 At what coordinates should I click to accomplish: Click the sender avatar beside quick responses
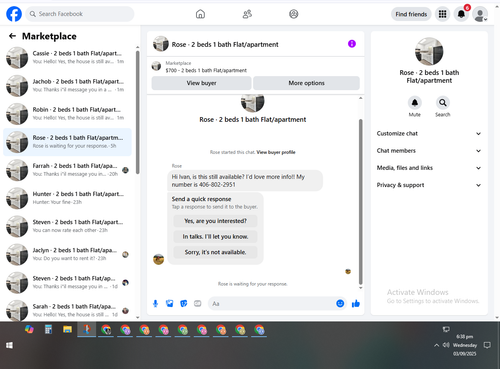tap(158, 259)
